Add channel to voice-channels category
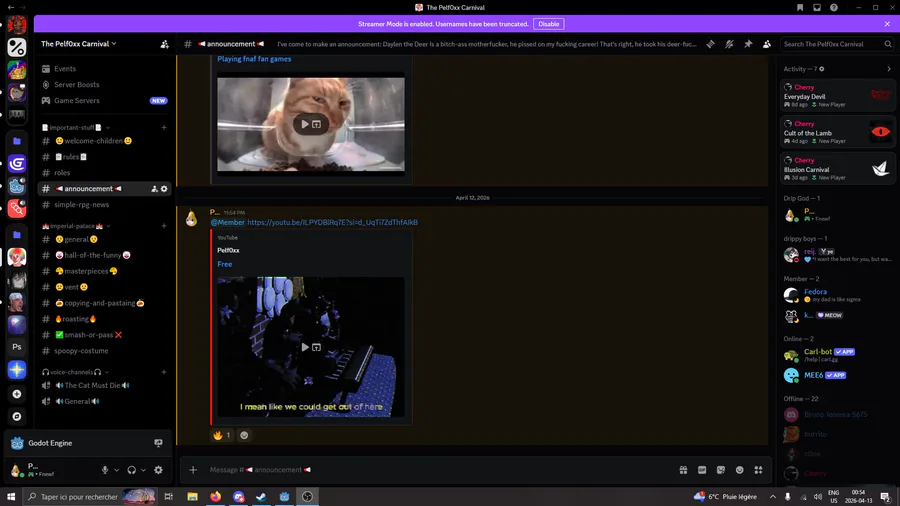Image resolution: width=900 pixels, height=506 pixels. (164, 372)
